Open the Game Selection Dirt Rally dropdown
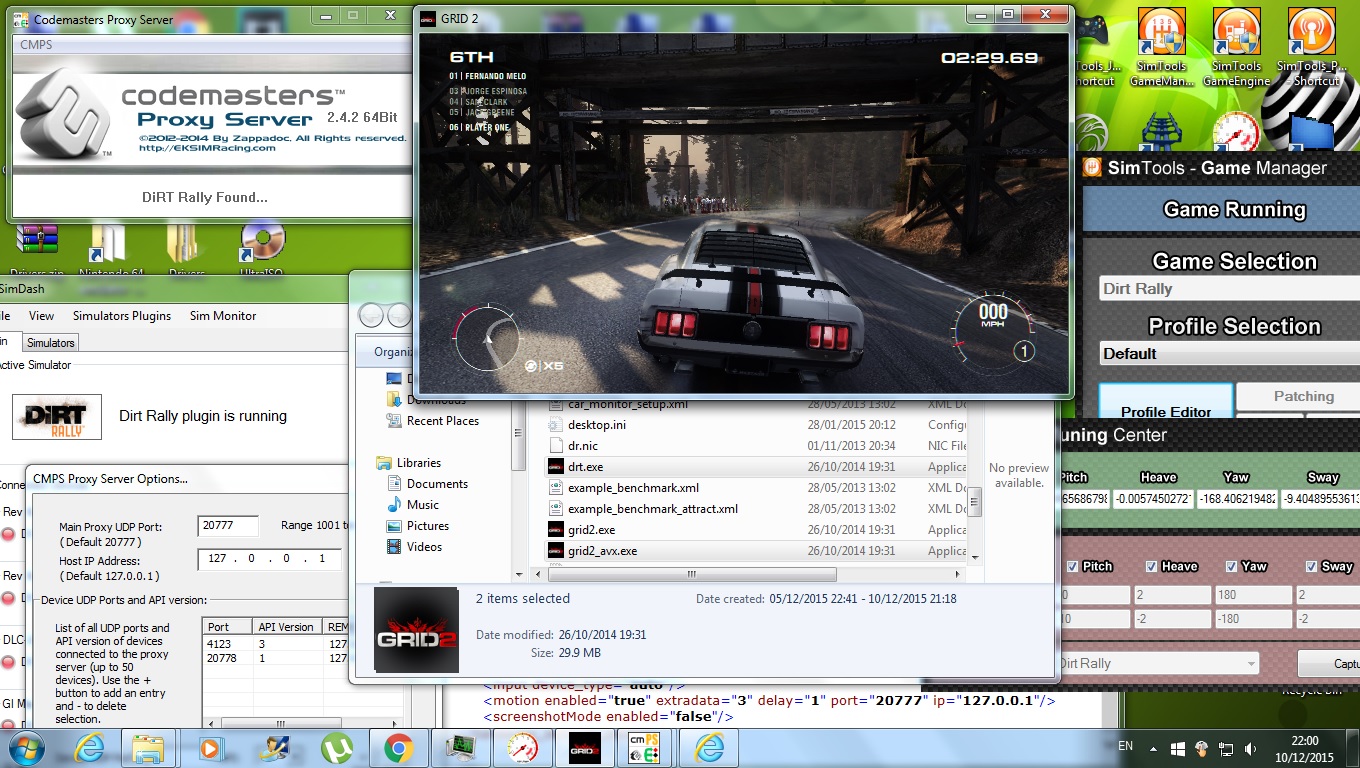The height and width of the screenshot is (768, 1360). point(1229,289)
